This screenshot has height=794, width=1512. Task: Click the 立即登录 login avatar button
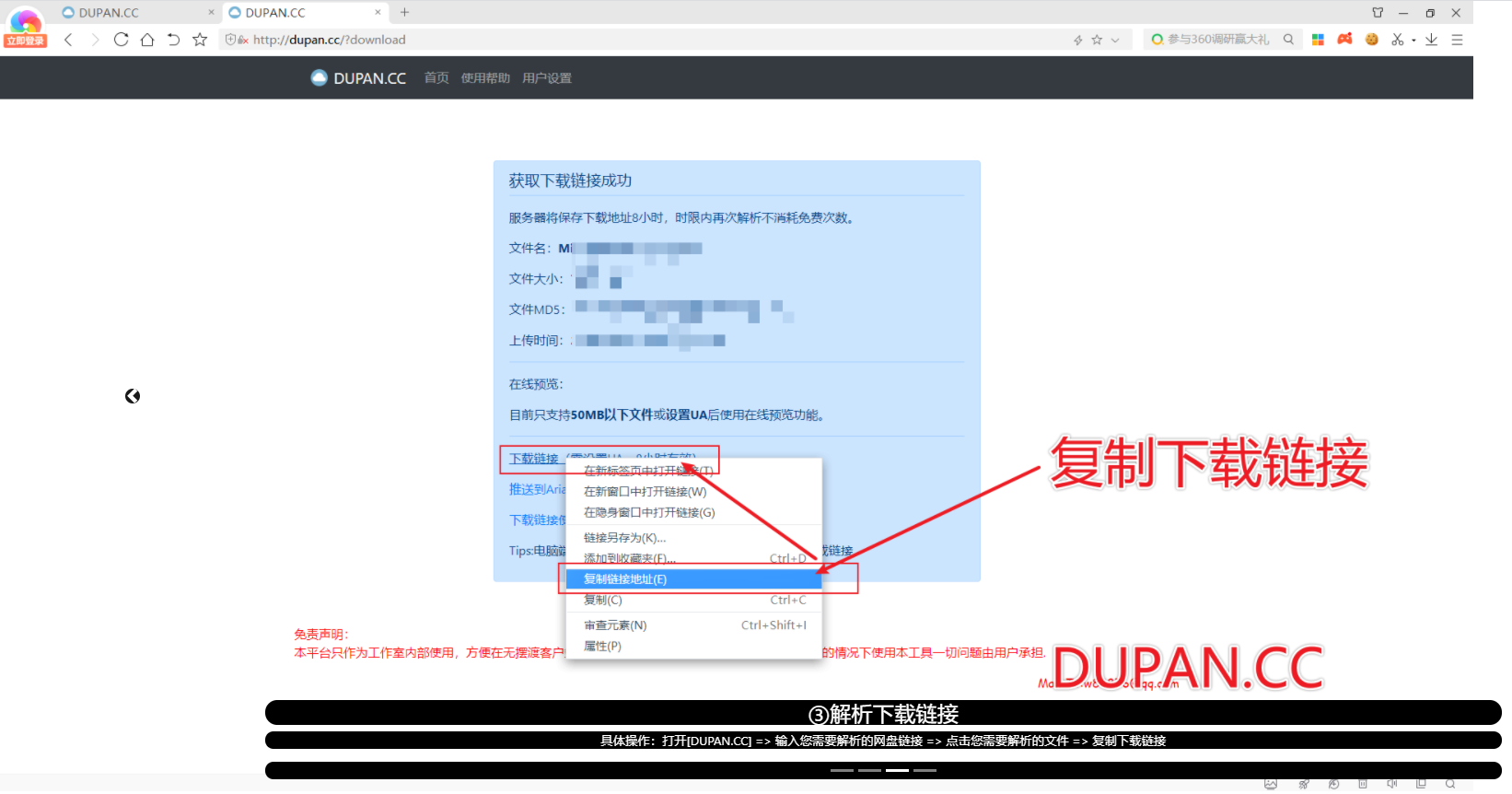tap(25, 27)
